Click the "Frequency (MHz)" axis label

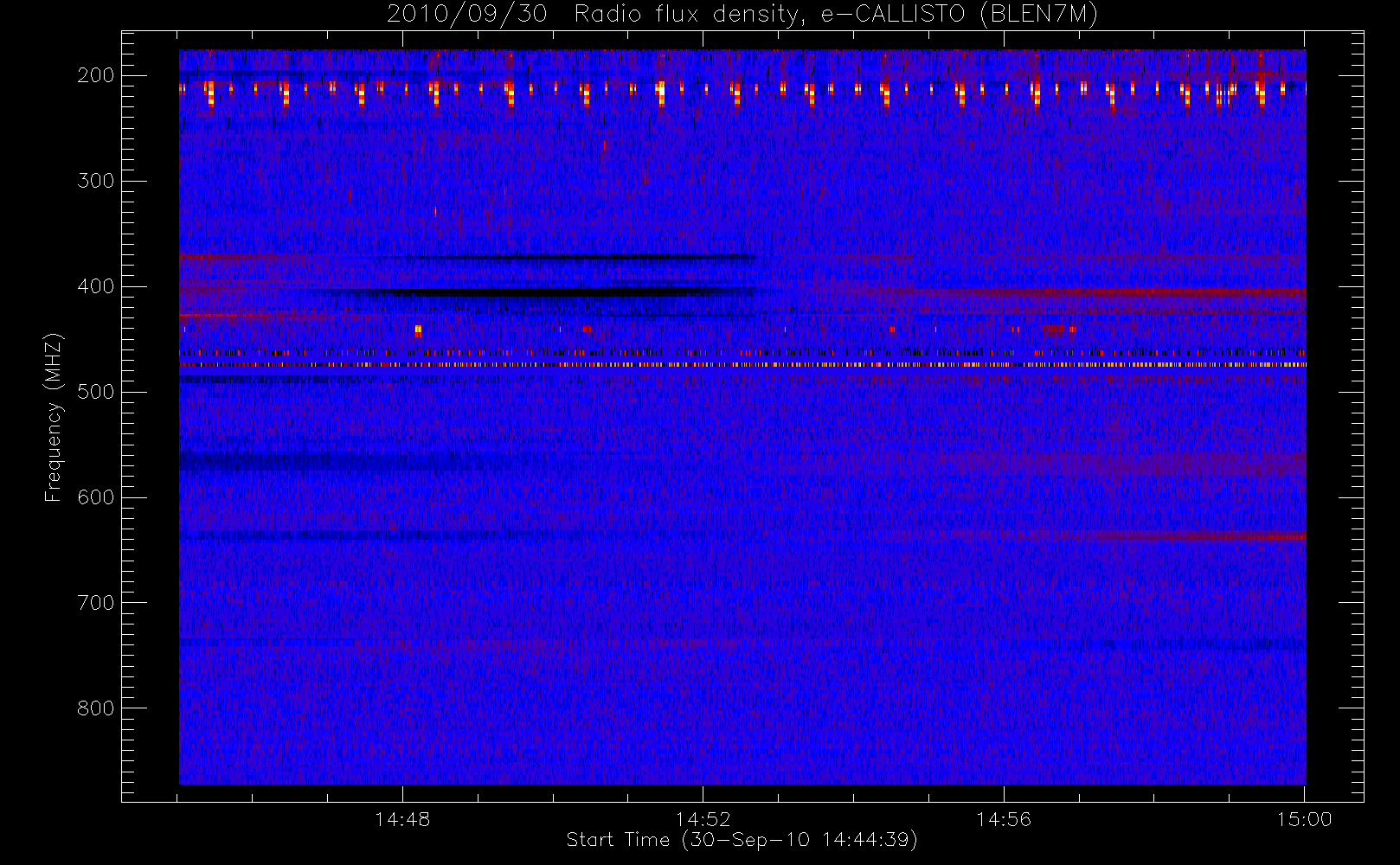(54, 417)
